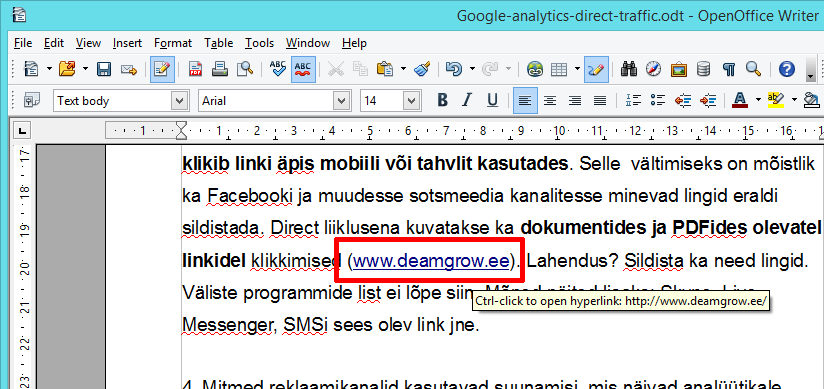Click Decrease Indent

point(683,100)
